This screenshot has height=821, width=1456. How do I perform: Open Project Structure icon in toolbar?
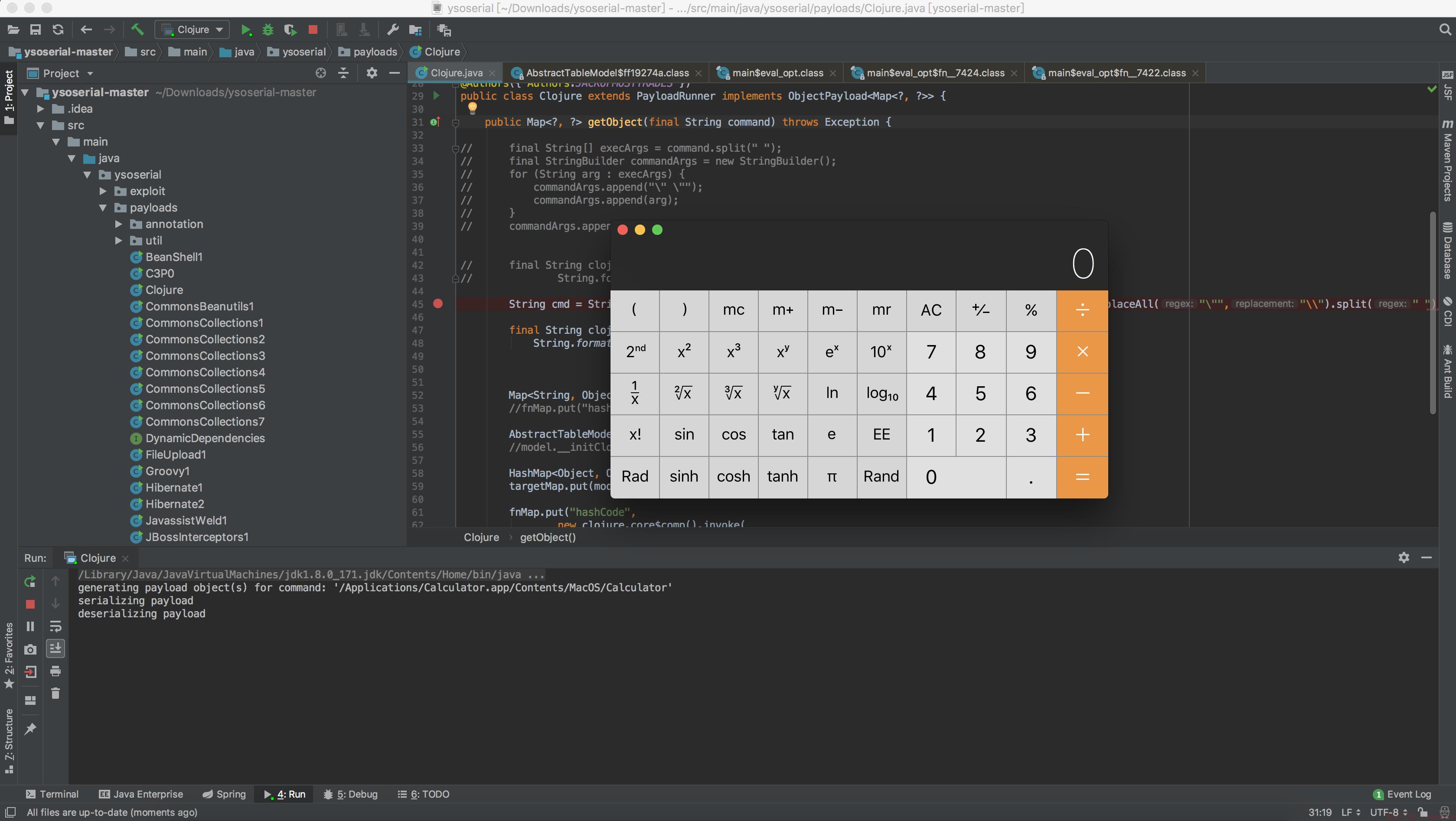415,29
